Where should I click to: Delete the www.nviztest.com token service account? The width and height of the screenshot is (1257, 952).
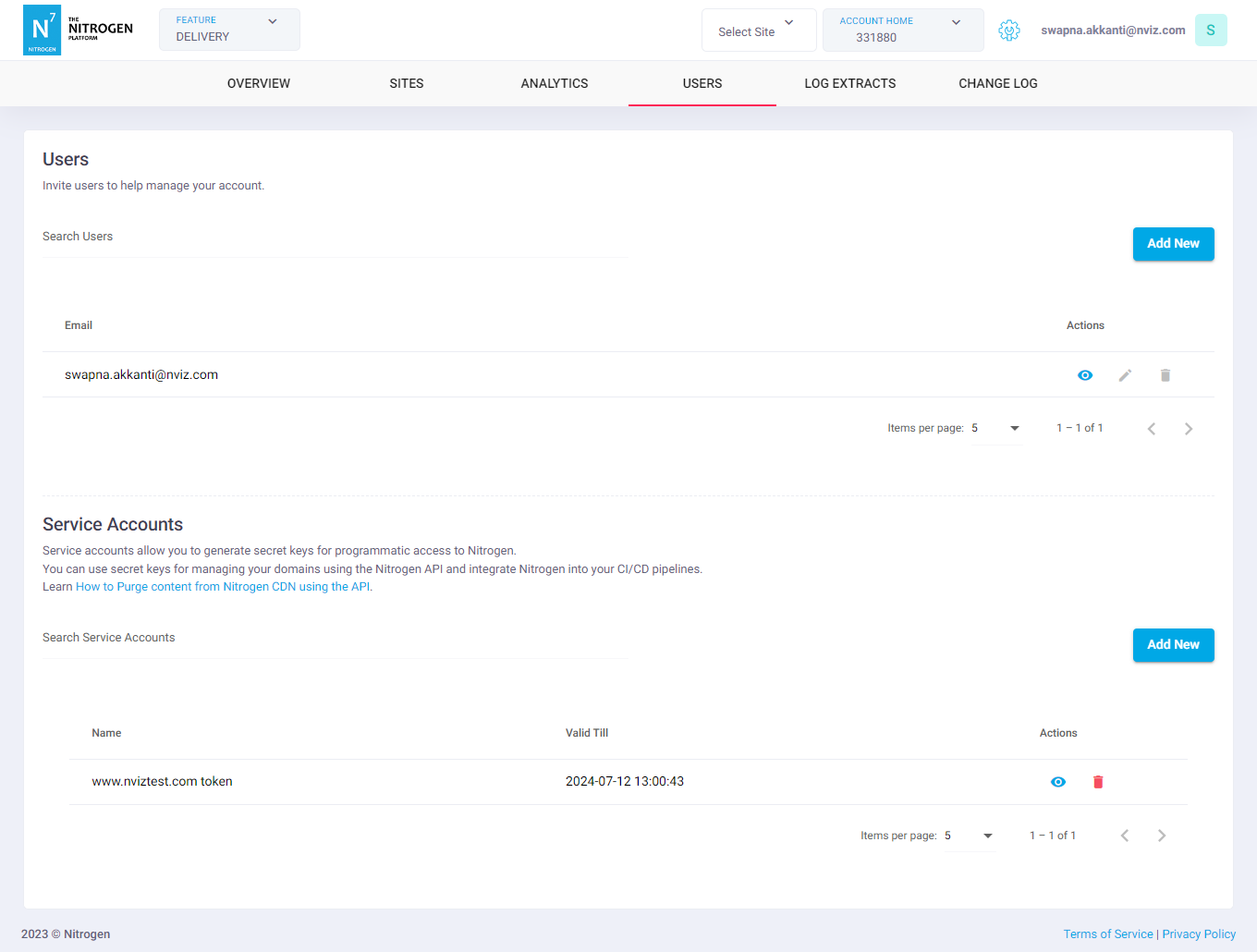1098,782
